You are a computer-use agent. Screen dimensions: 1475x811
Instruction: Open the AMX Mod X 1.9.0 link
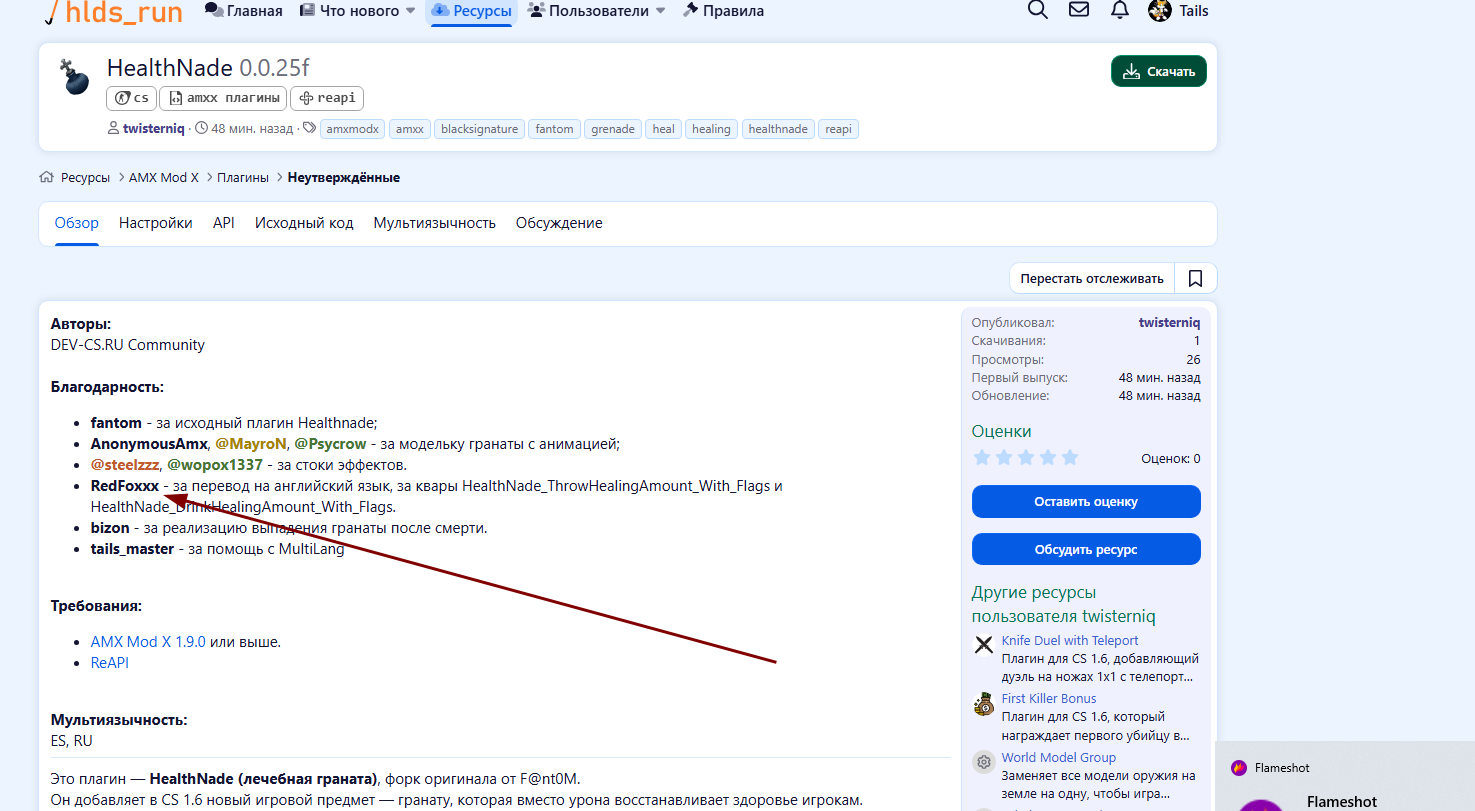[148, 642]
